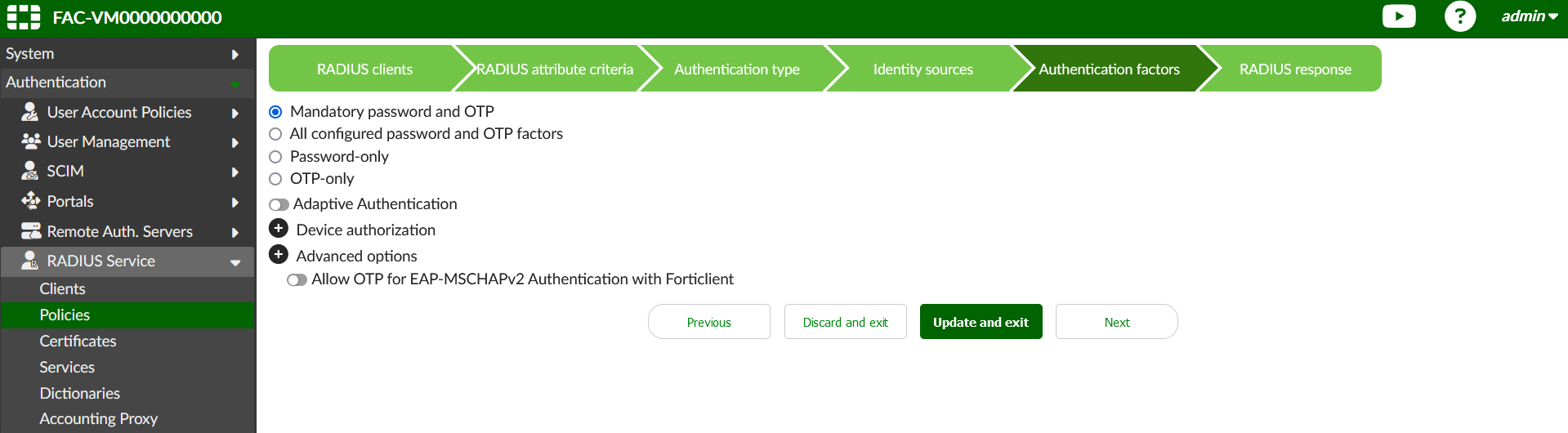Expand the Advanced options section
The width and height of the screenshot is (1568, 433).
(279, 255)
